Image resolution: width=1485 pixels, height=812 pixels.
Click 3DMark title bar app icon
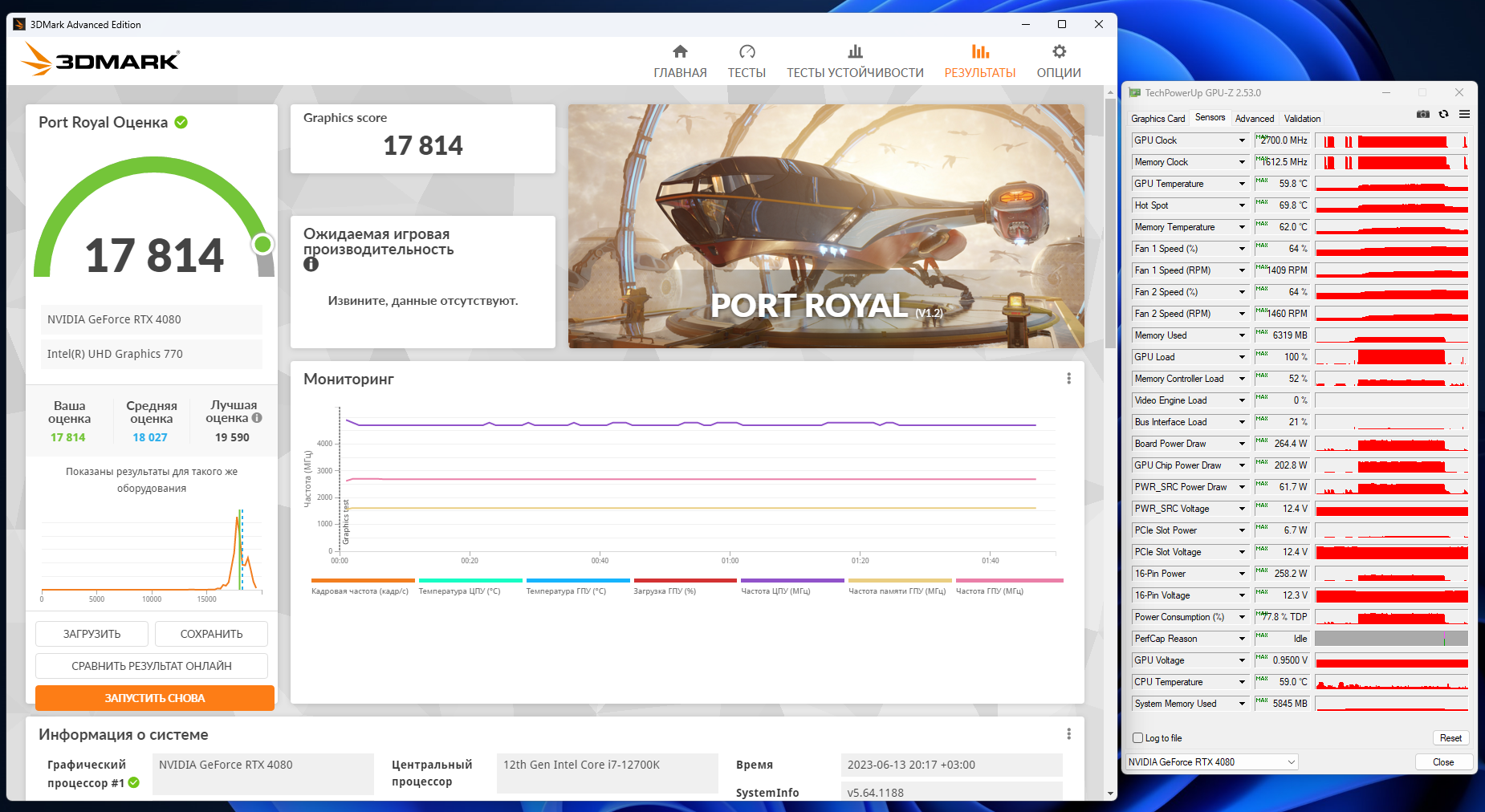(19, 24)
